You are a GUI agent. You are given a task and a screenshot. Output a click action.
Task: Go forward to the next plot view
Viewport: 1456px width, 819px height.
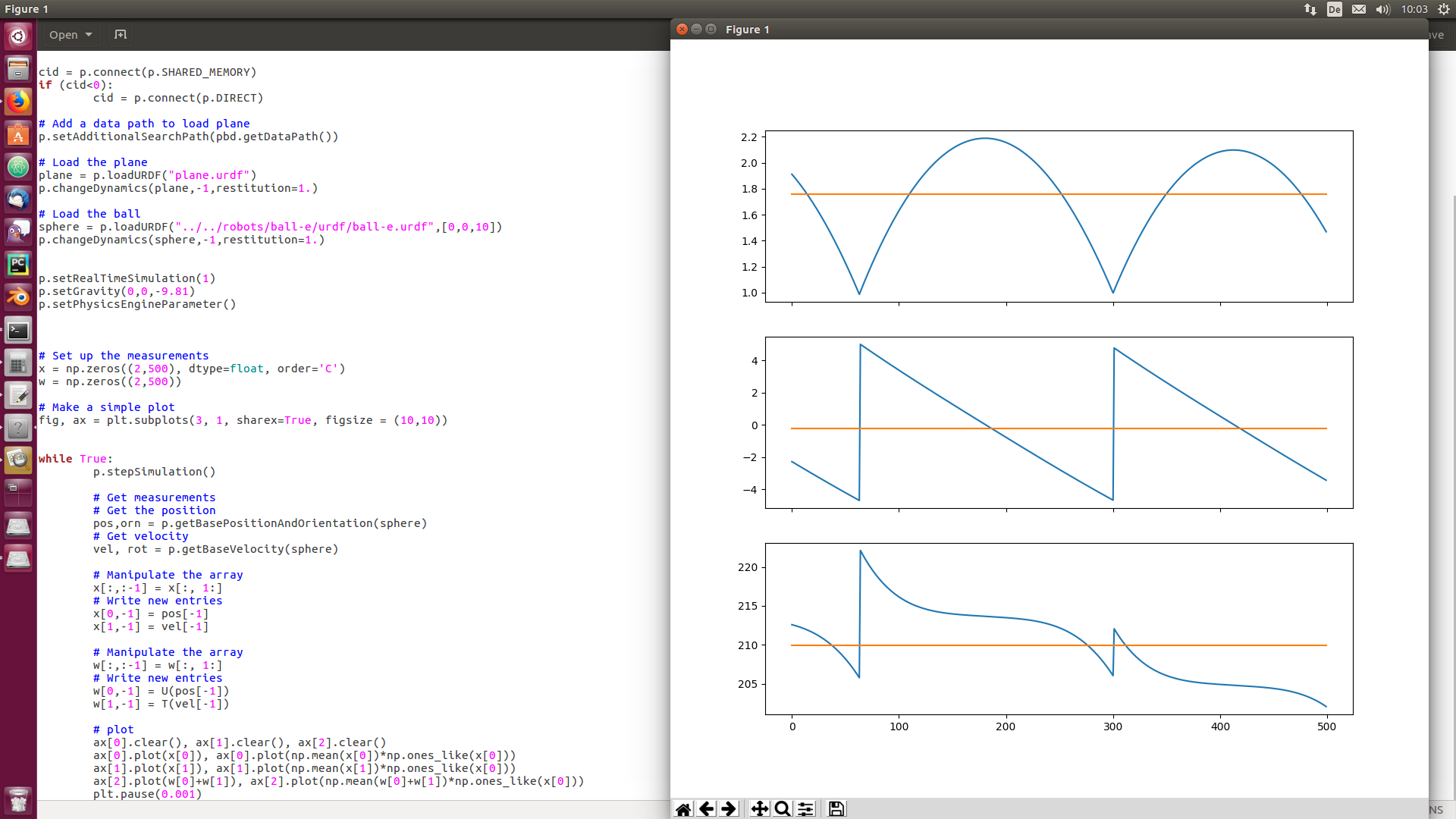coord(729,808)
